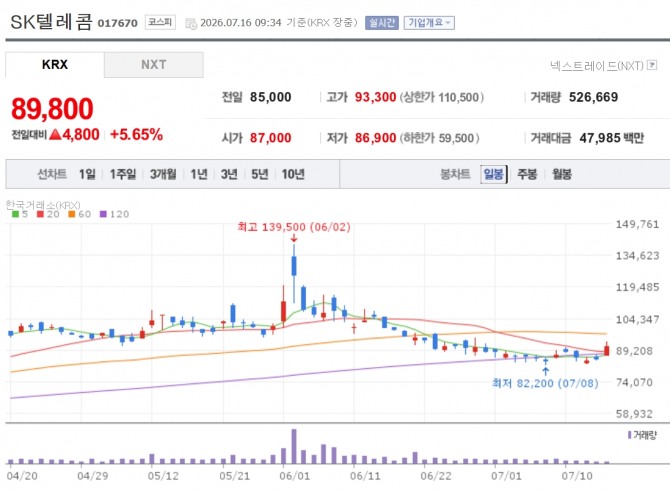Image resolution: width=670 pixels, height=492 pixels.
Task: Click the 거래량 value 526,669
Action: (x=593, y=97)
